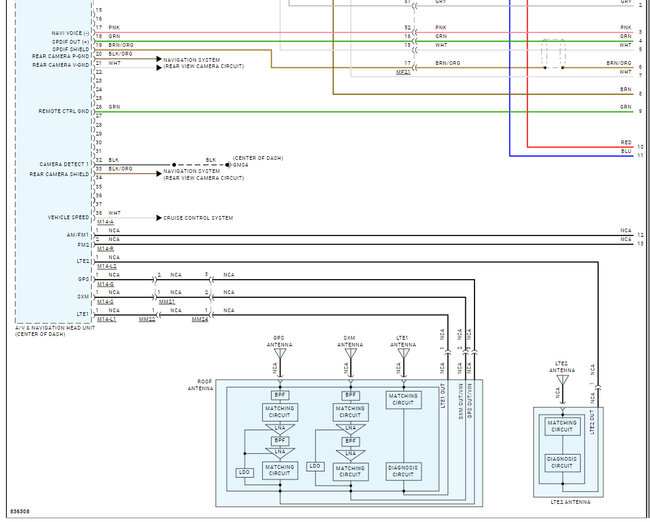The image size is (650, 522).
Task: Click the LTE1 OUT vertical label
Action: coord(443,396)
